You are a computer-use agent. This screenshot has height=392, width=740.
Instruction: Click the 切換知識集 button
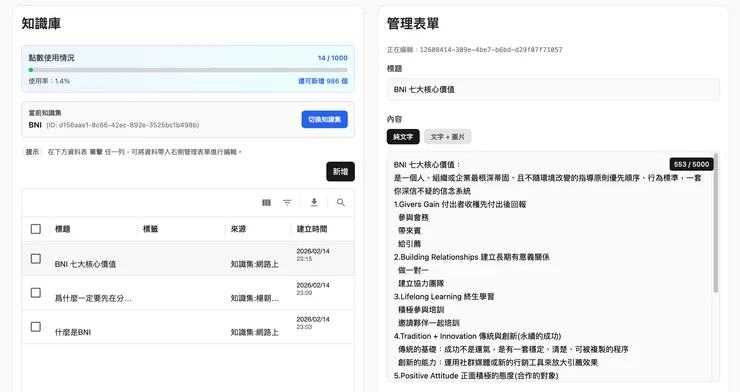pos(325,119)
